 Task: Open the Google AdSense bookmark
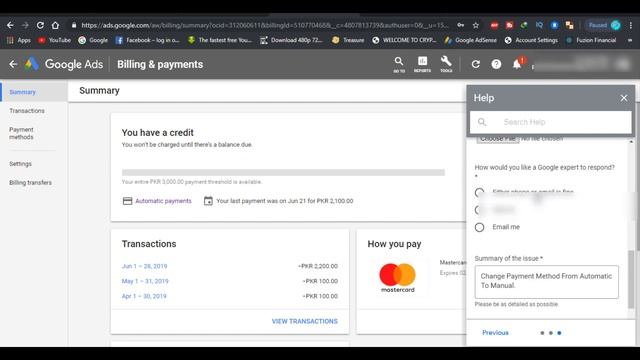(x=471, y=40)
